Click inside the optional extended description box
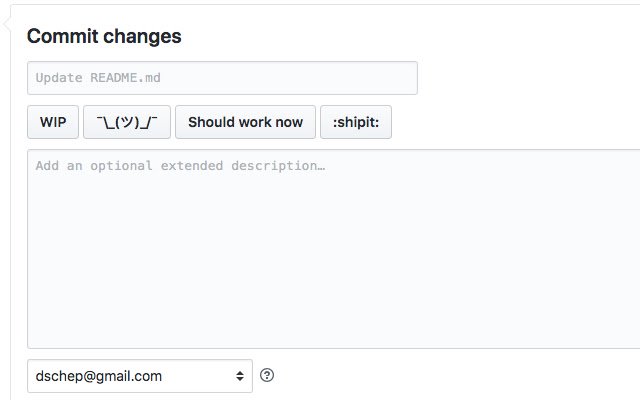Screen dimensions: 640x400 333,248
